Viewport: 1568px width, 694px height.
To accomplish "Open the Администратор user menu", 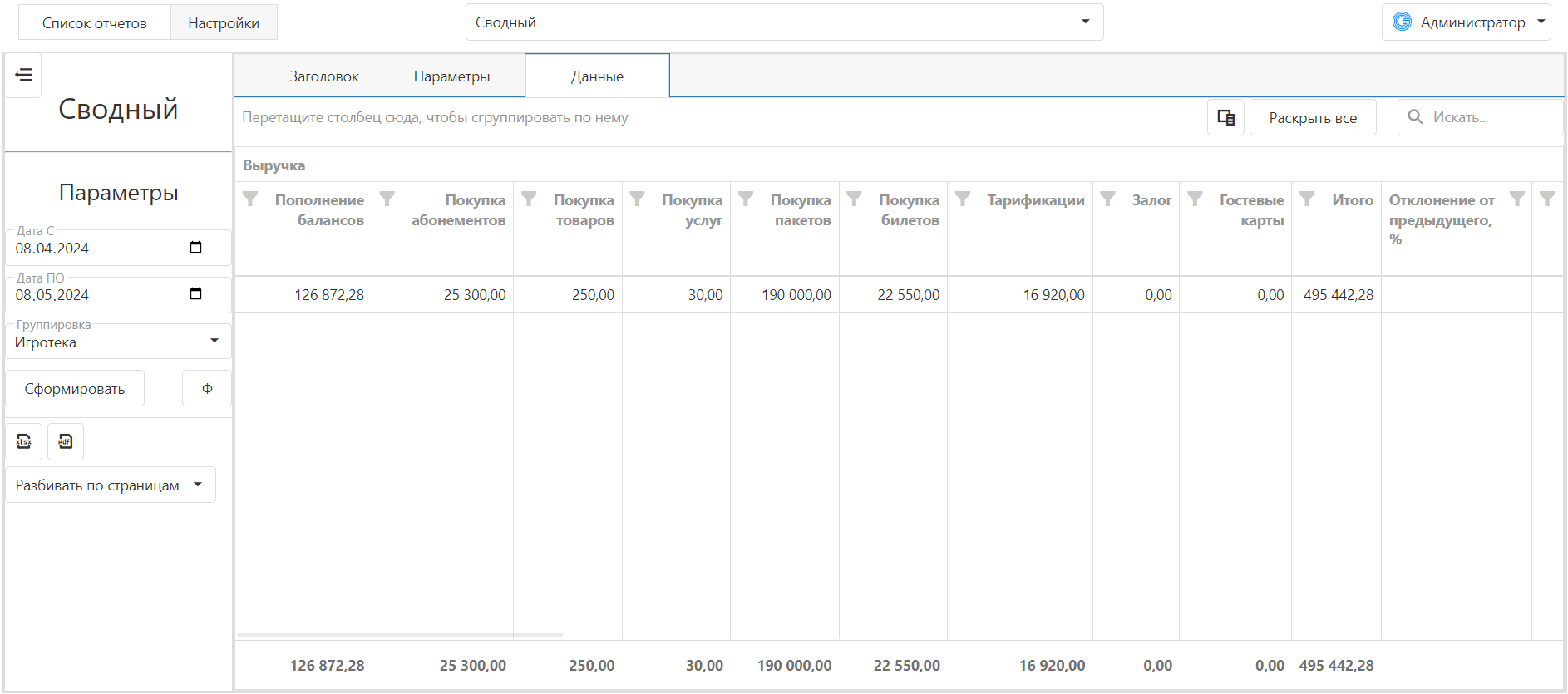I will pyautogui.click(x=1467, y=22).
